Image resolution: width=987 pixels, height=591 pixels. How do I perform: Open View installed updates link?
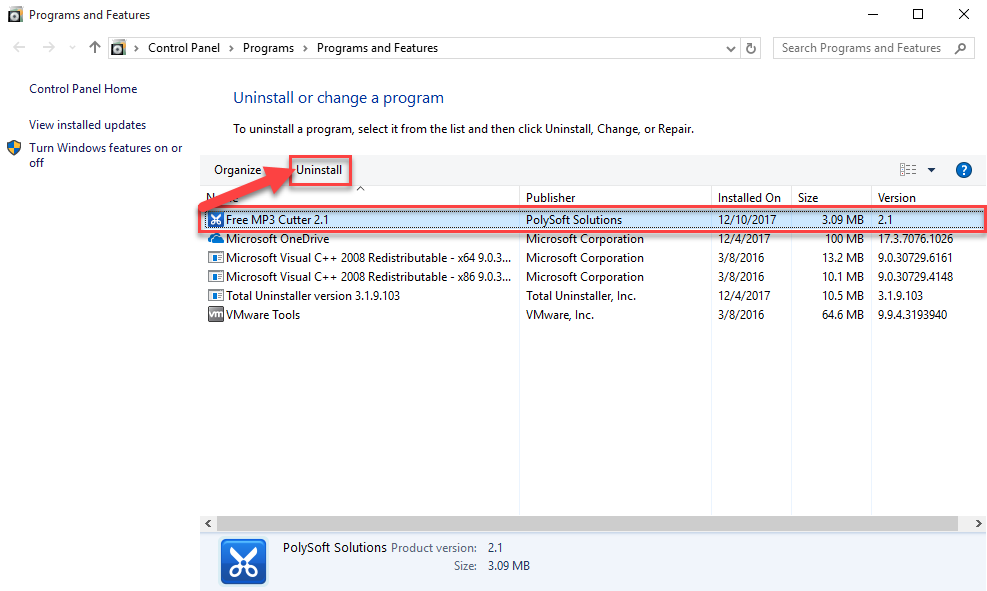coord(87,125)
